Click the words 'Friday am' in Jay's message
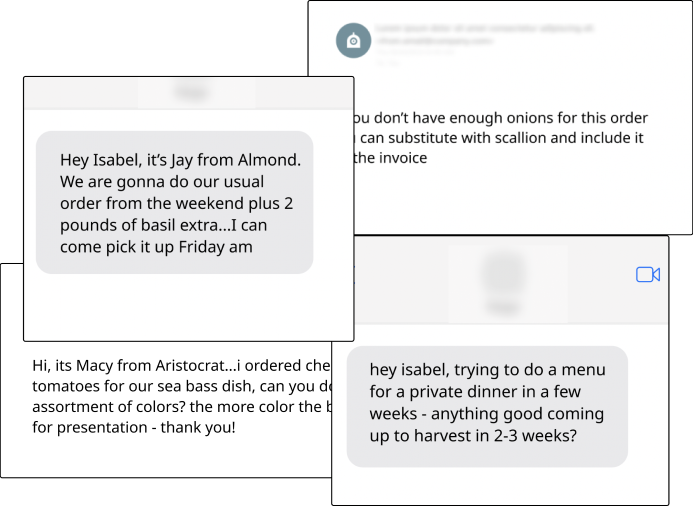This screenshot has width=693, height=506. point(215,247)
